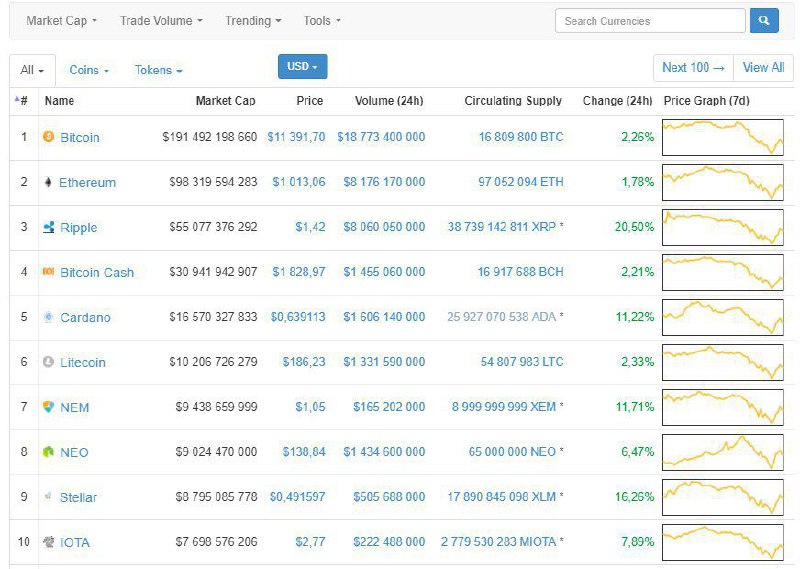Image resolution: width=800 pixels, height=569 pixels.
Task: Focus the Search Currencies field
Action: [650, 21]
